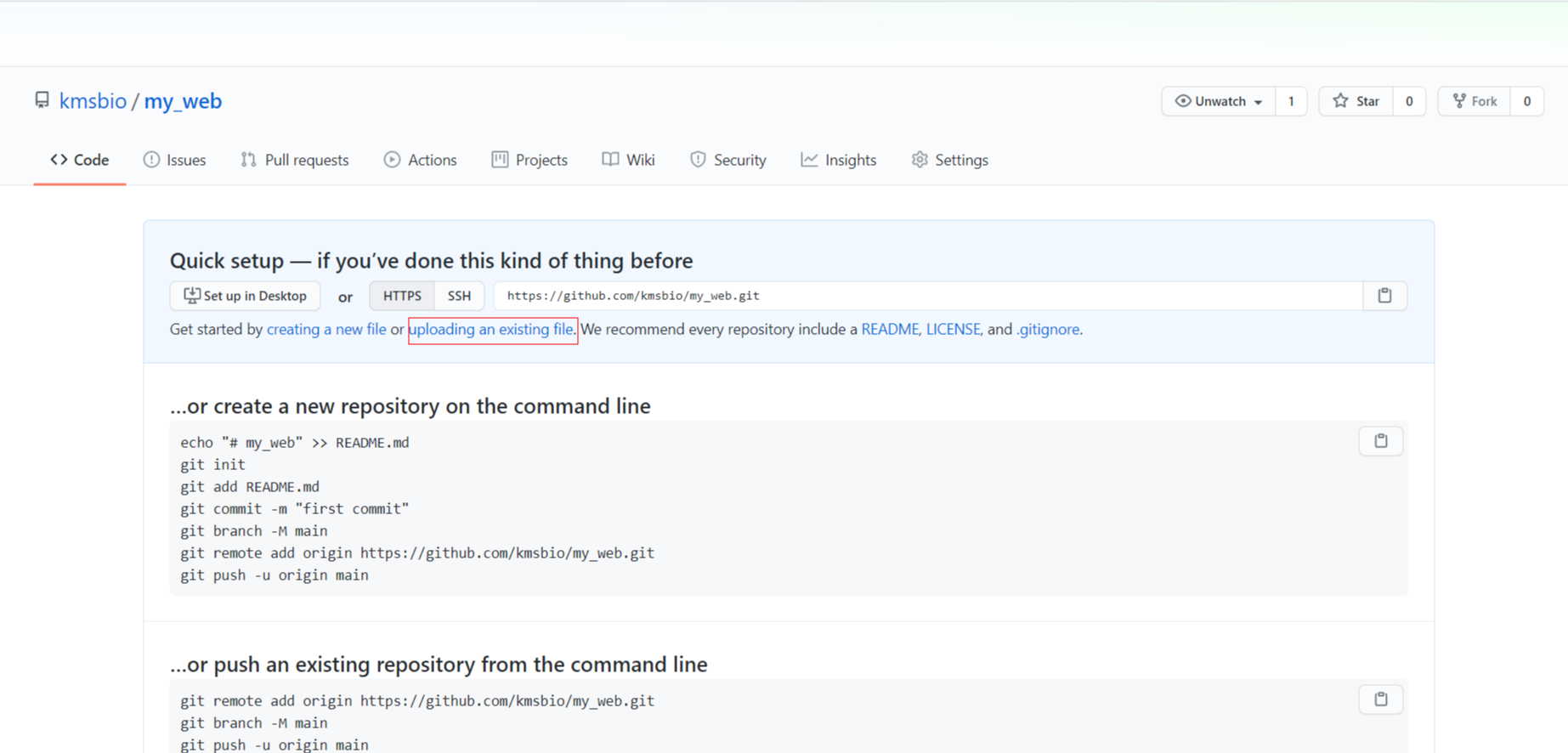Screen dimensions: 1568x753
Task: Fork the repository
Action: click(1474, 101)
